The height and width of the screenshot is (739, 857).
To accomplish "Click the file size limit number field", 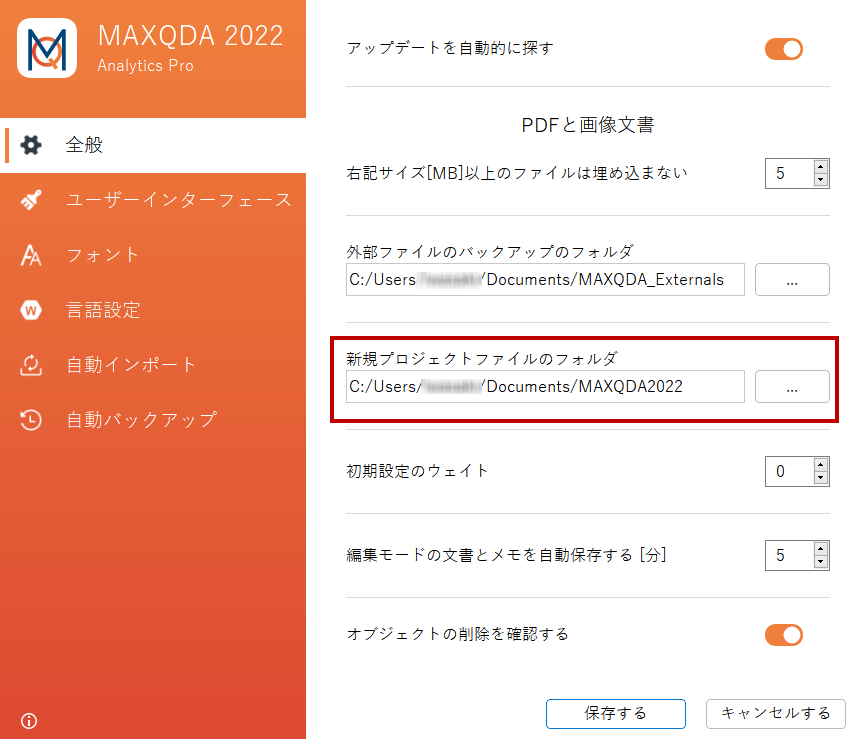I will [790, 173].
